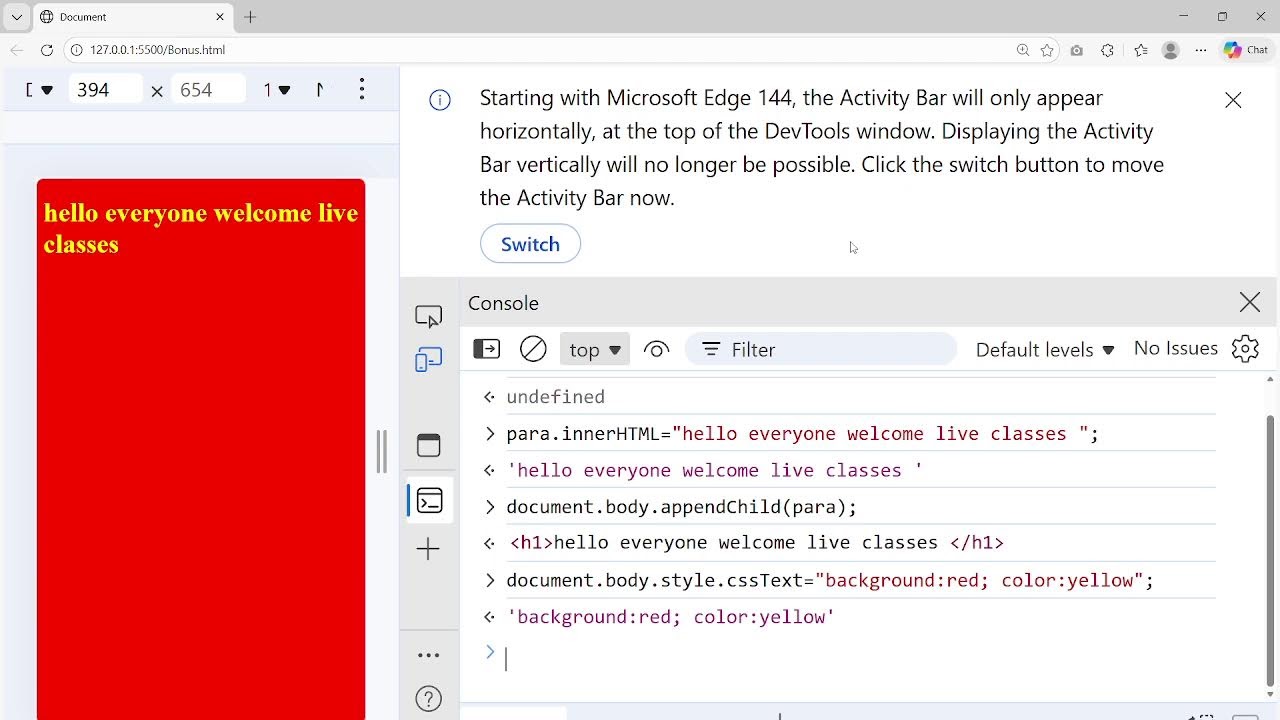This screenshot has height=720, width=1280.
Task: Click the plus icon to add more tools
Action: tap(428, 549)
